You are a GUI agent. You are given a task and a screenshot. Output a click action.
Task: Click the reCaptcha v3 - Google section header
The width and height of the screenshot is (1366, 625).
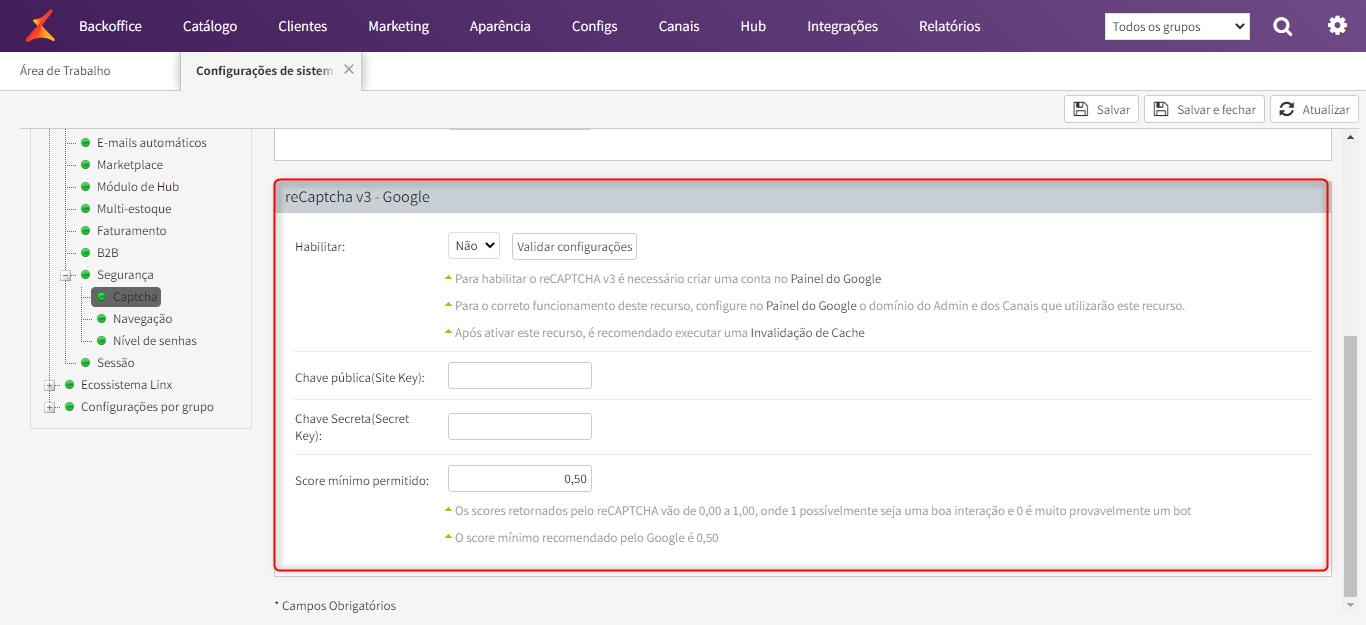click(802, 197)
